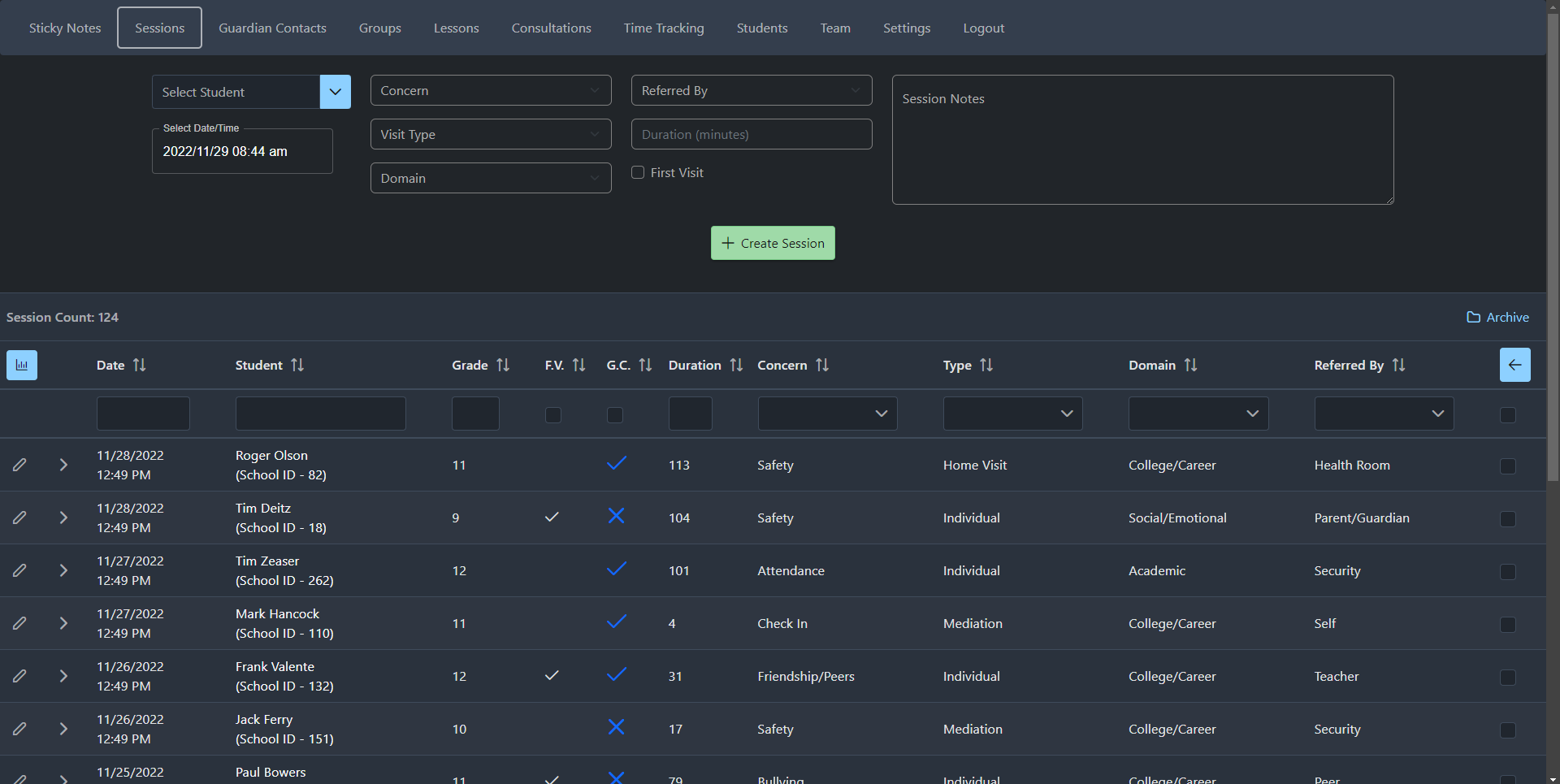Click Logout in the navigation bar
Viewport: 1560px width, 784px height.
pos(983,28)
